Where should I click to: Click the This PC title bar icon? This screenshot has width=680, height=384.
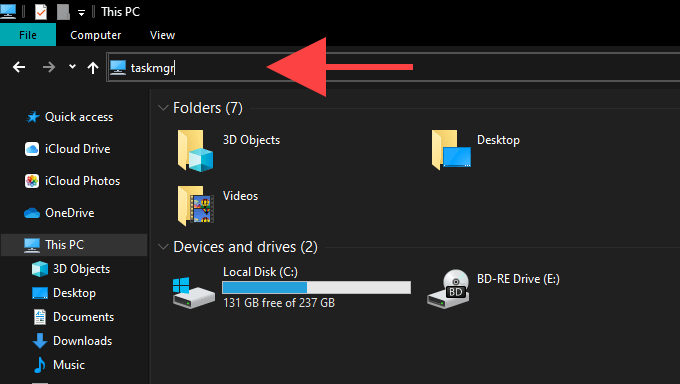point(8,11)
